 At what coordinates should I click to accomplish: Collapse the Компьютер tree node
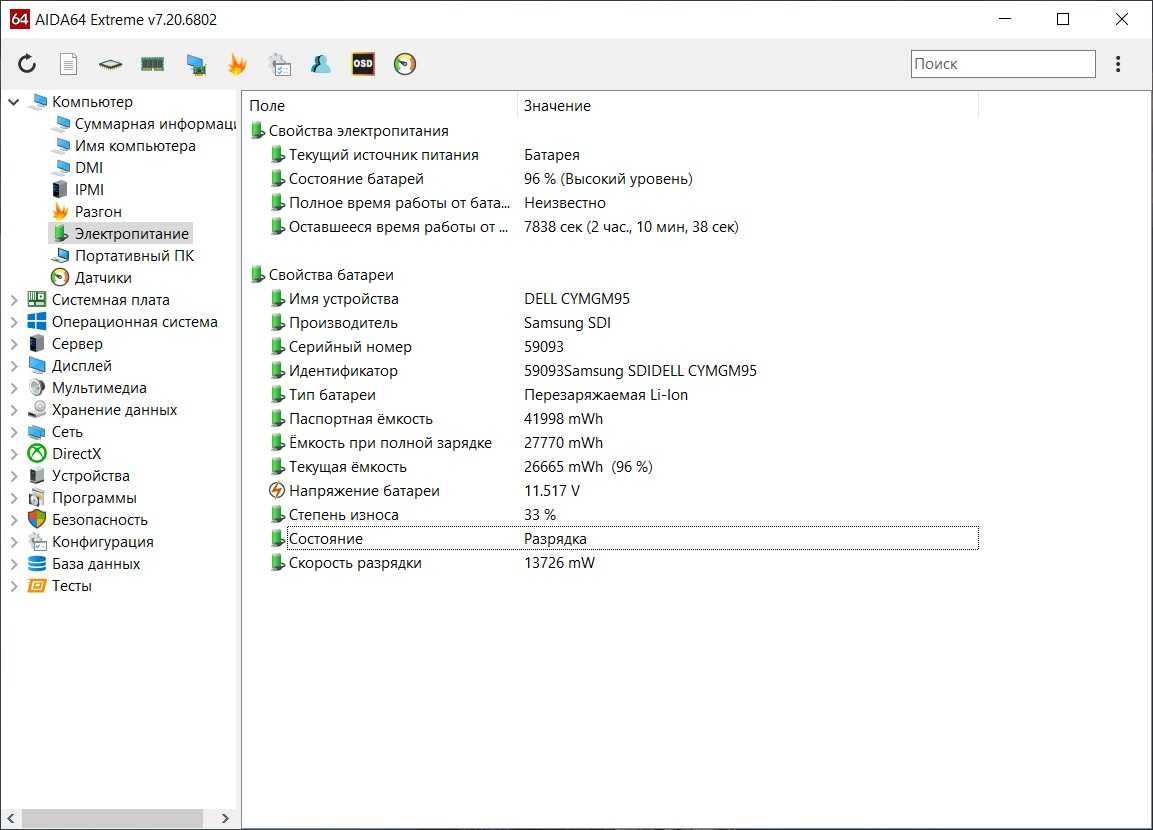click(13, 101)
